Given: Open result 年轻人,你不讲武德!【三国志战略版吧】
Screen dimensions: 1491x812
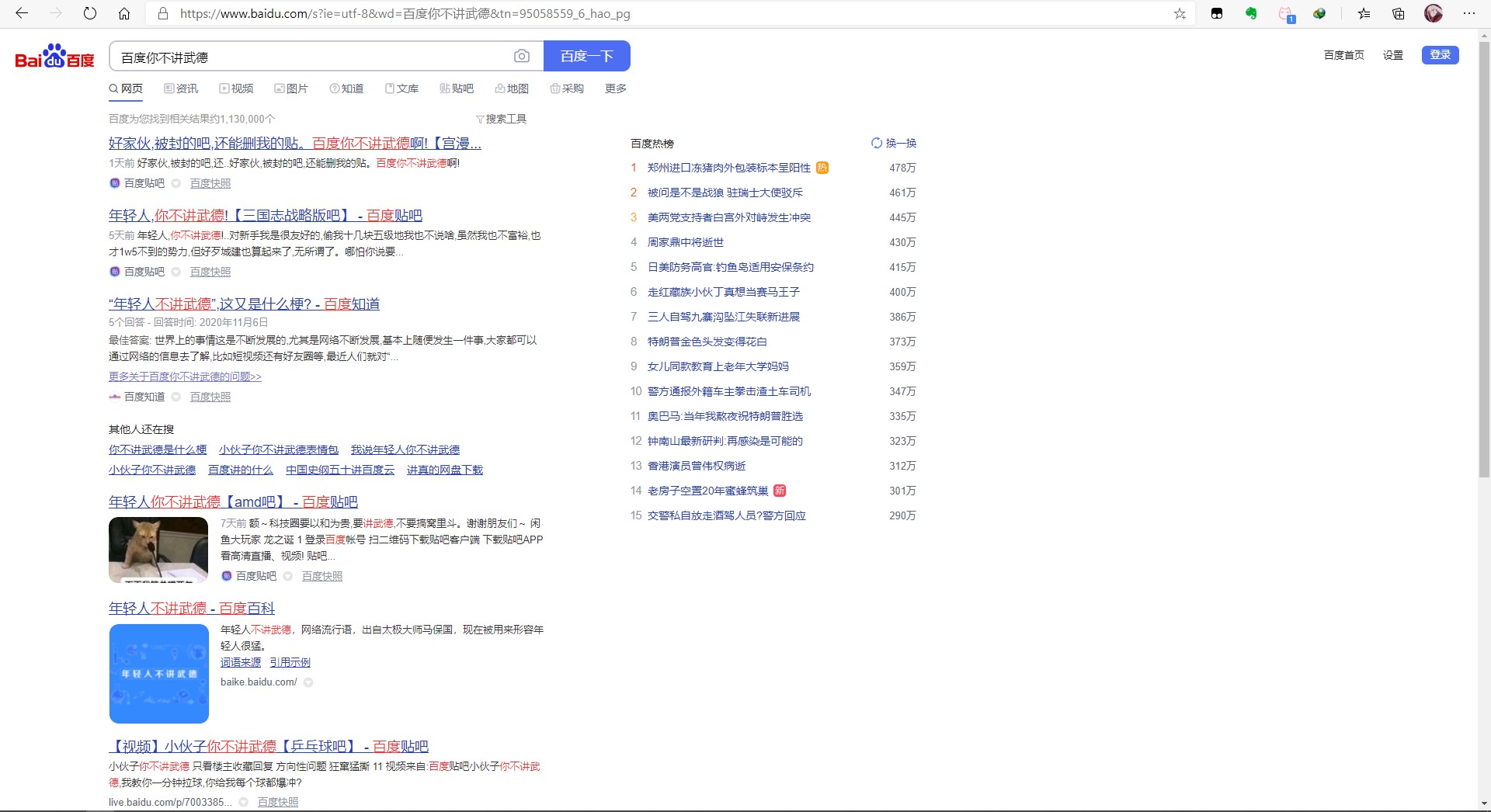Looking at the screenshot, I should pyautogui.click(x=266, y=215).
